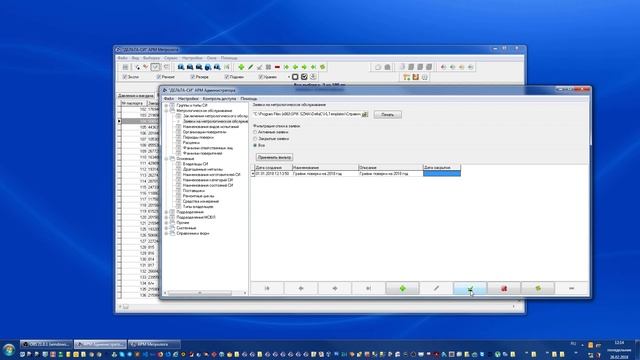Select Заявки на метрологическое обслуживание in tree
640x360 pixels.
tap(215, 121)
